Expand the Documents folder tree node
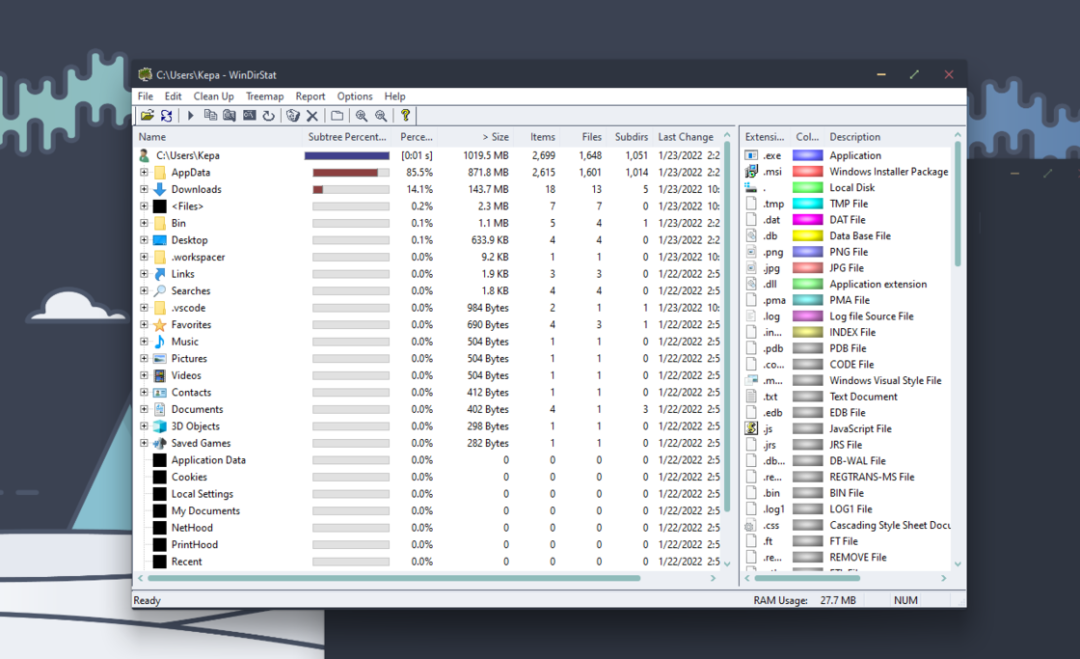 (144, 410)
